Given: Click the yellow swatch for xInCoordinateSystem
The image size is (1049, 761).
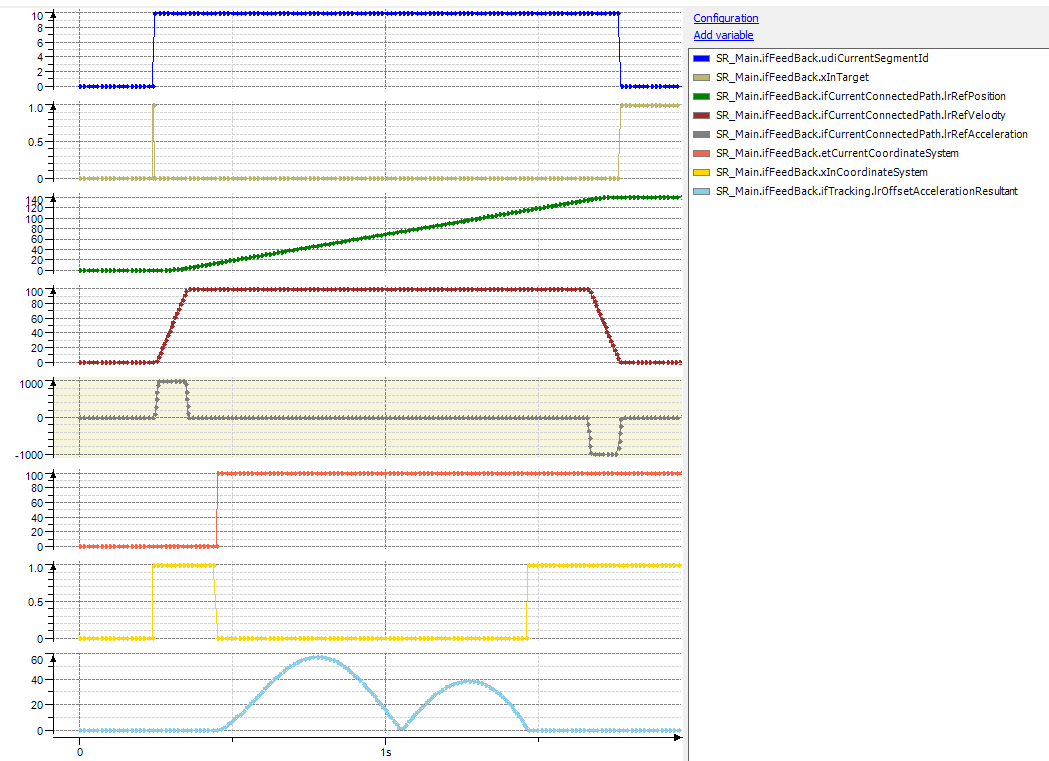Looking at the screenshot, I should [701, 173].
